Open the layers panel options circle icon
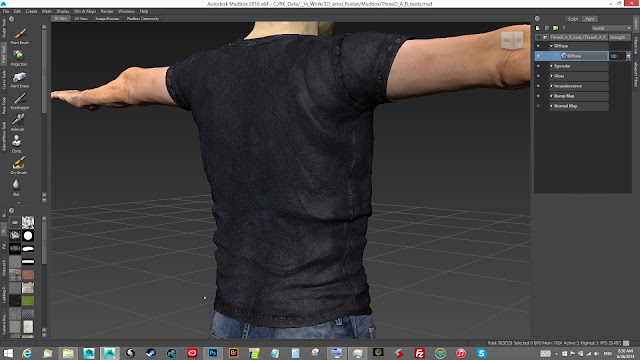The image size is (640, 360). click(x=537, y=19)
